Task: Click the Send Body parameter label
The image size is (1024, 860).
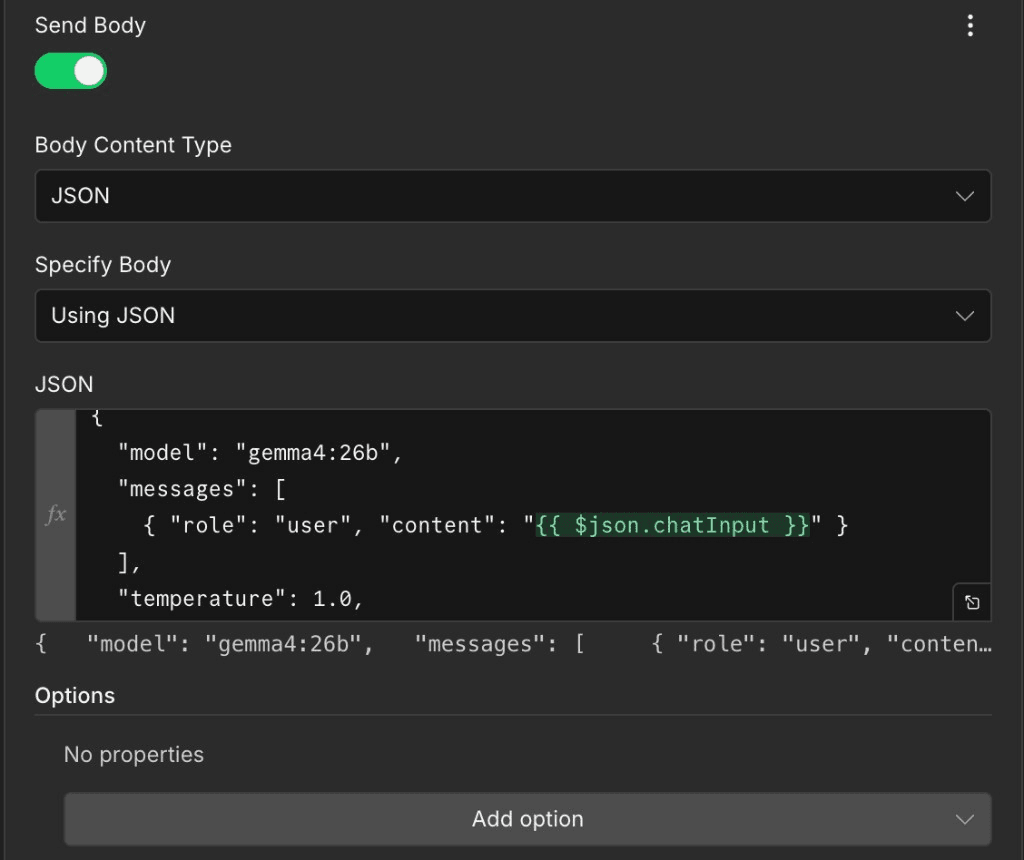Action: [90, 25]
